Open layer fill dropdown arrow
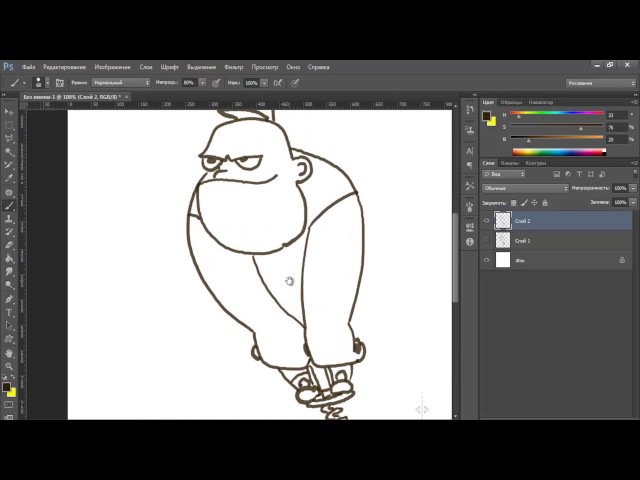The width and height of the screenshot is (640, 480). tap(633, 202)
